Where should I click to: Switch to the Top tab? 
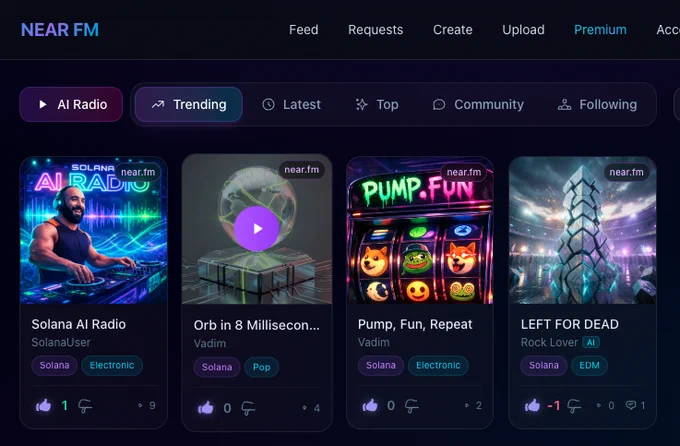pyautogui.click(x=377, y=105)
